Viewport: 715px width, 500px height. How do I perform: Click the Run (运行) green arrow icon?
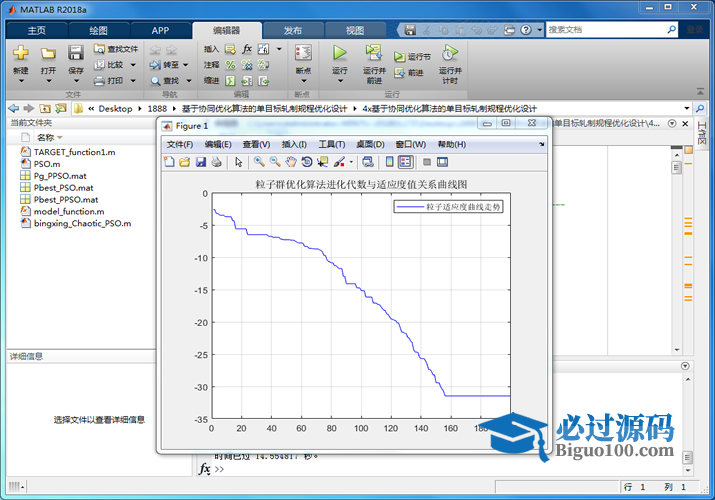(x=340, y=53)
